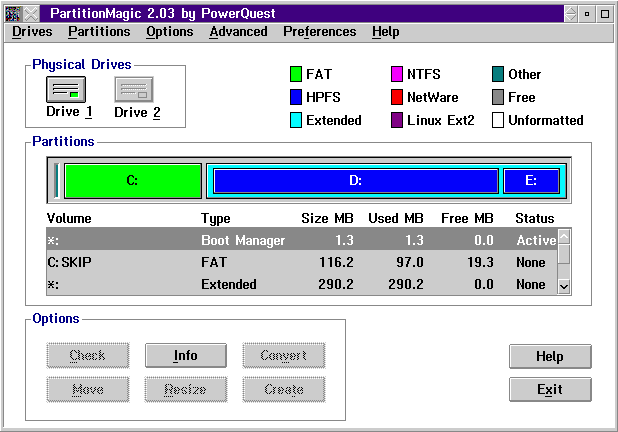Viewport: 618px width, 432px height.
Task: Click the 19.3 free MB value
Action: (480, 262)
